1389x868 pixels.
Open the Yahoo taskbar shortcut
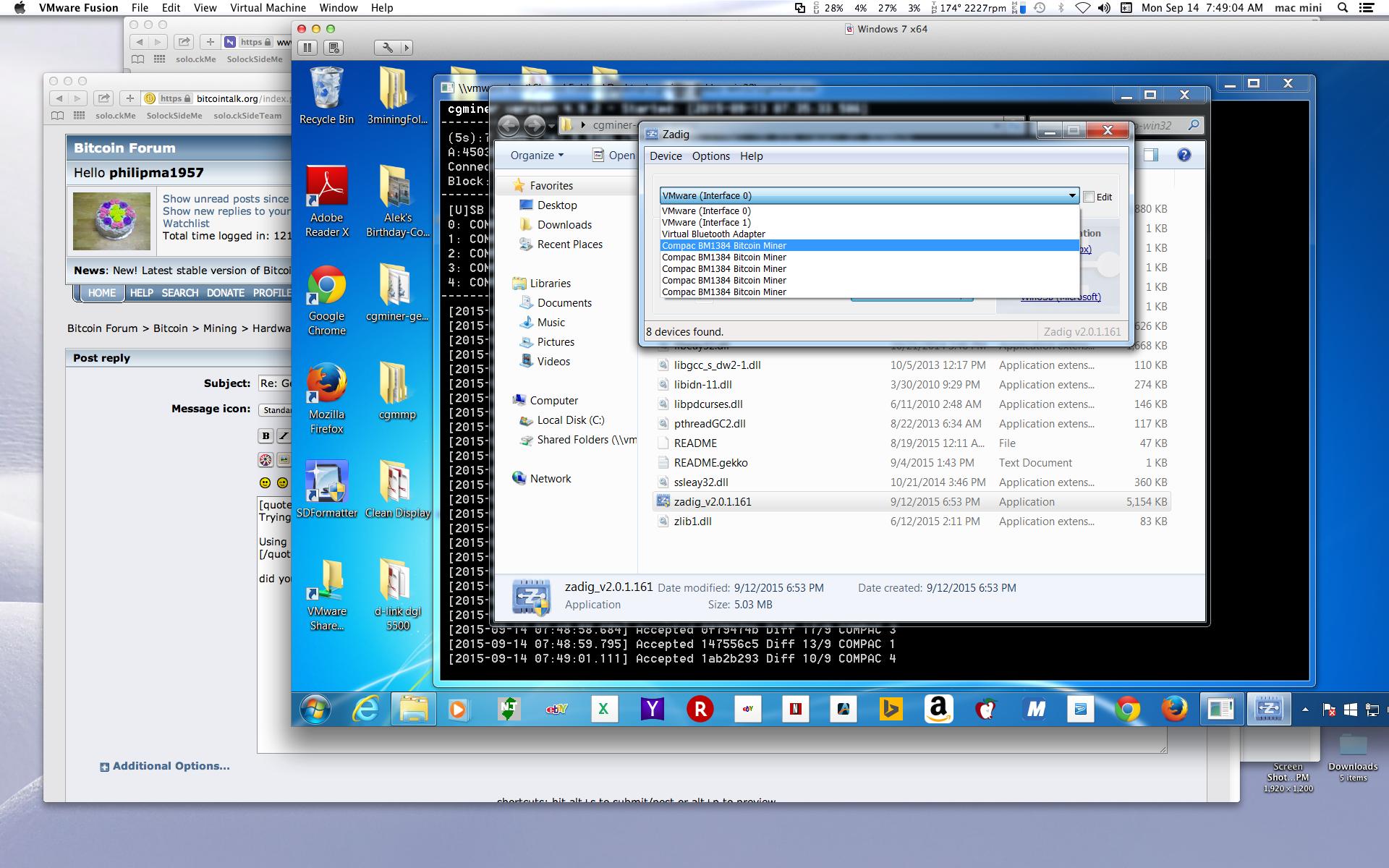pyautogui.click(x=653, y=710)
